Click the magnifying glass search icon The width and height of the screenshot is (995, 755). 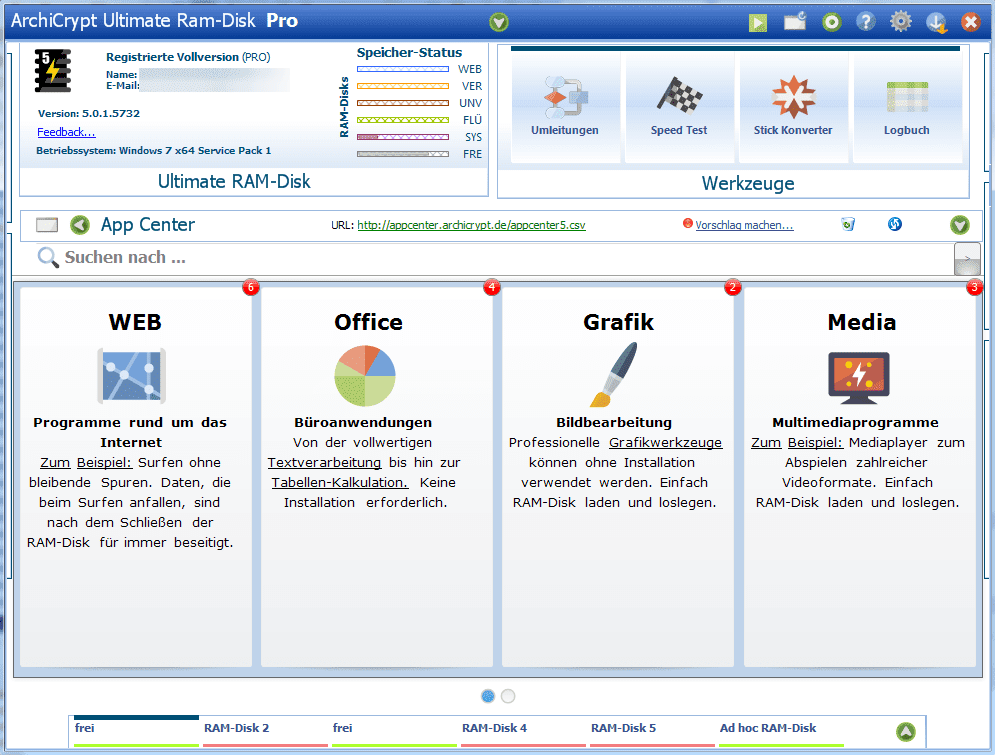48,258
